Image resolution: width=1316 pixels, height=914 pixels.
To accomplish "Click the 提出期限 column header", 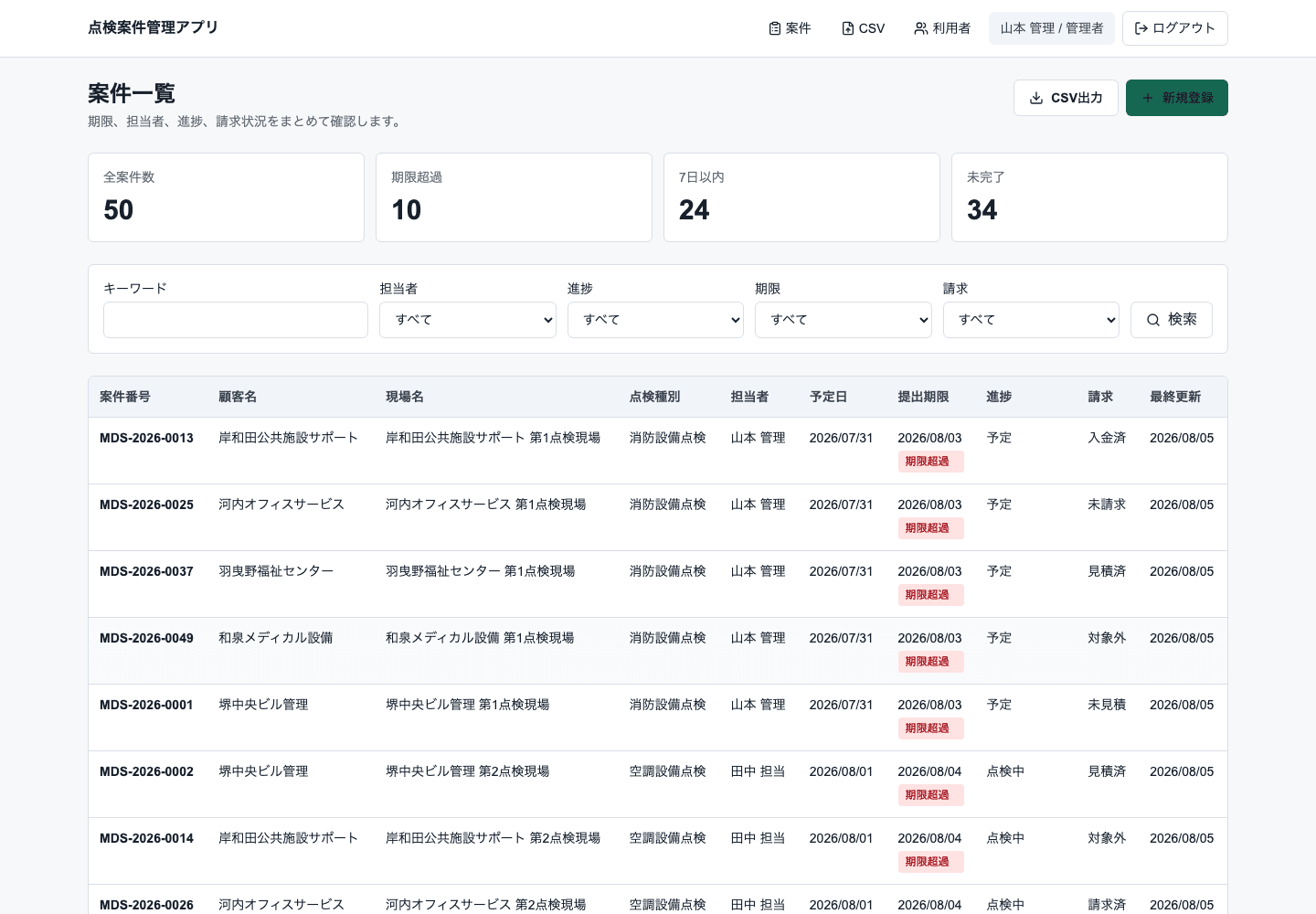I will pos(923,397).
